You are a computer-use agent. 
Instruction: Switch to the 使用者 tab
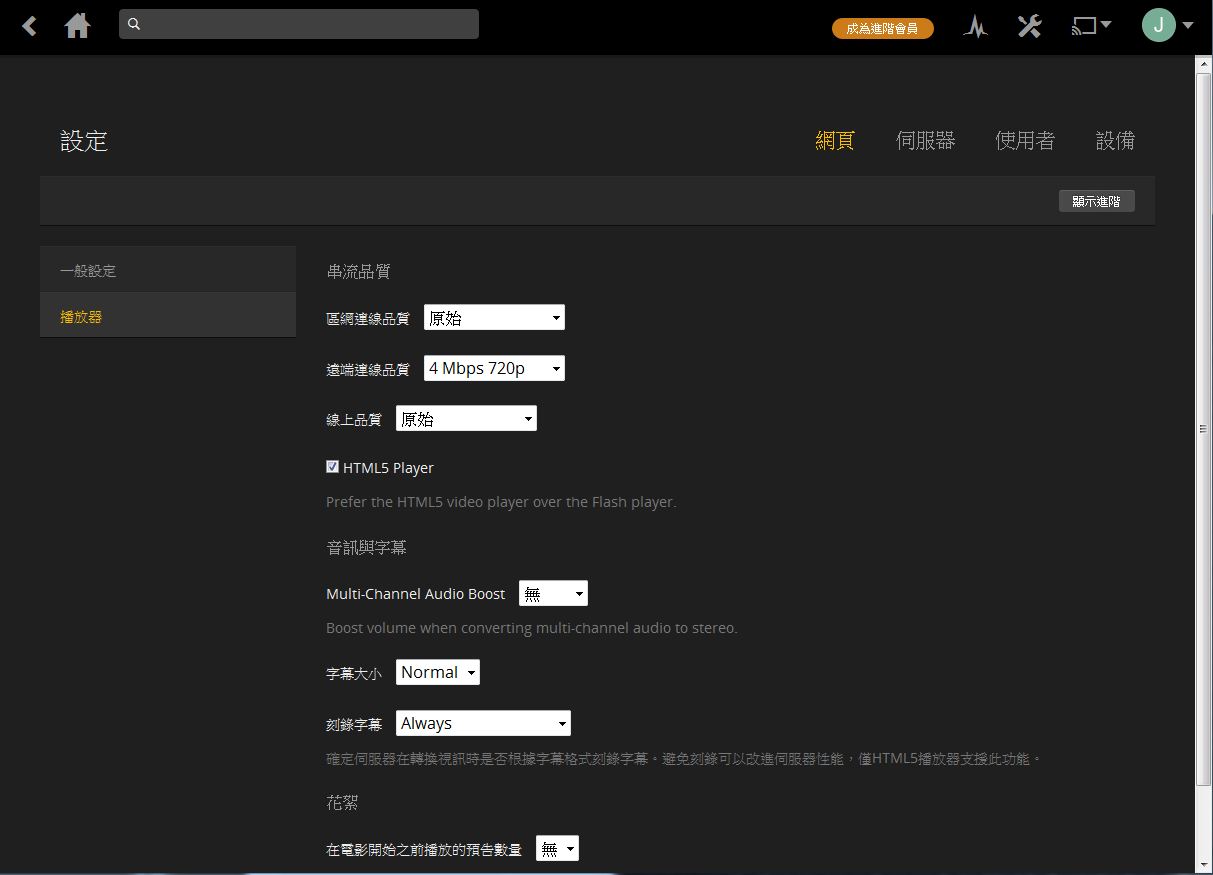pyautogui.click(x=1025, y=141)
